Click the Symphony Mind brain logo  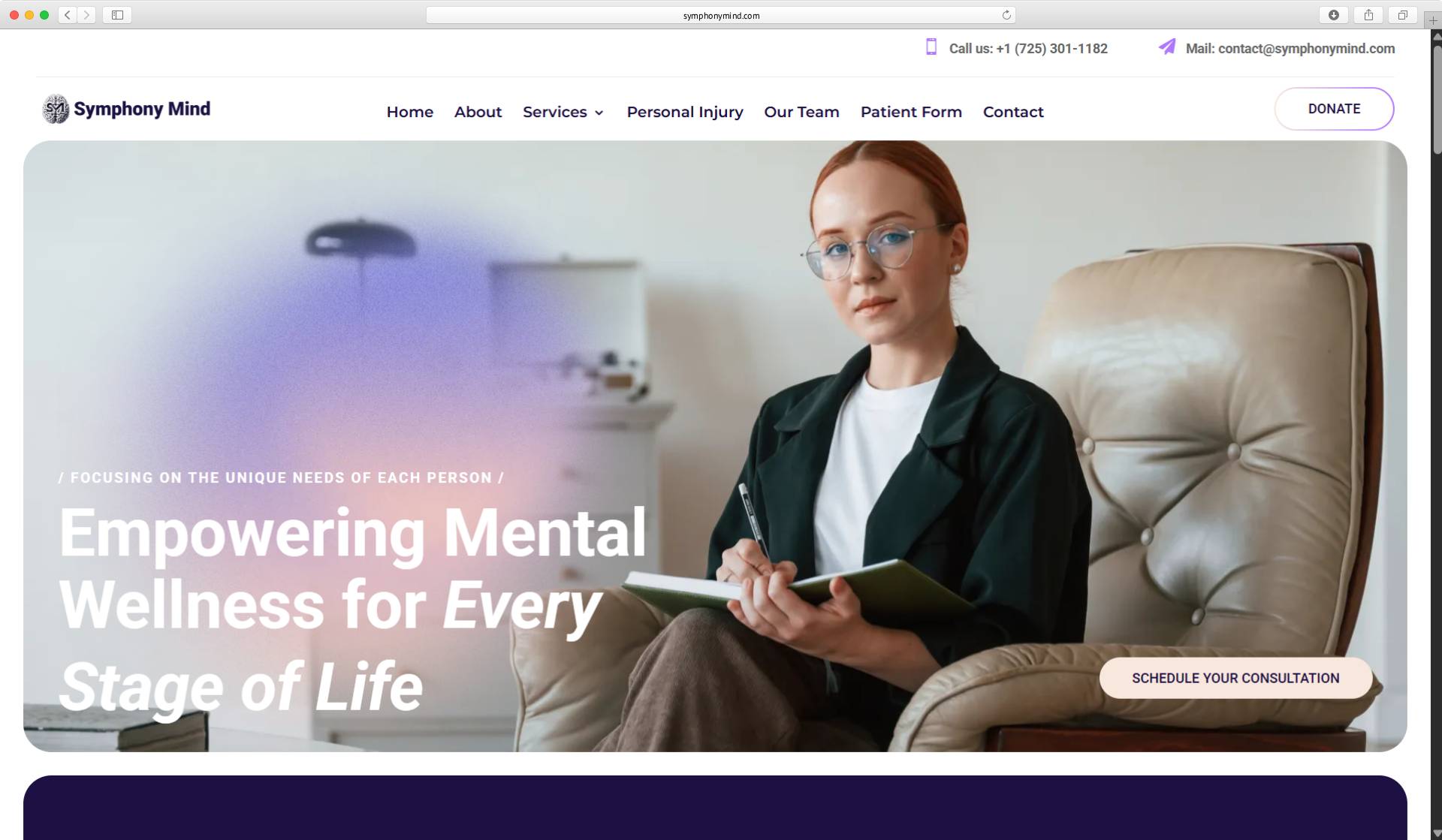56,109
